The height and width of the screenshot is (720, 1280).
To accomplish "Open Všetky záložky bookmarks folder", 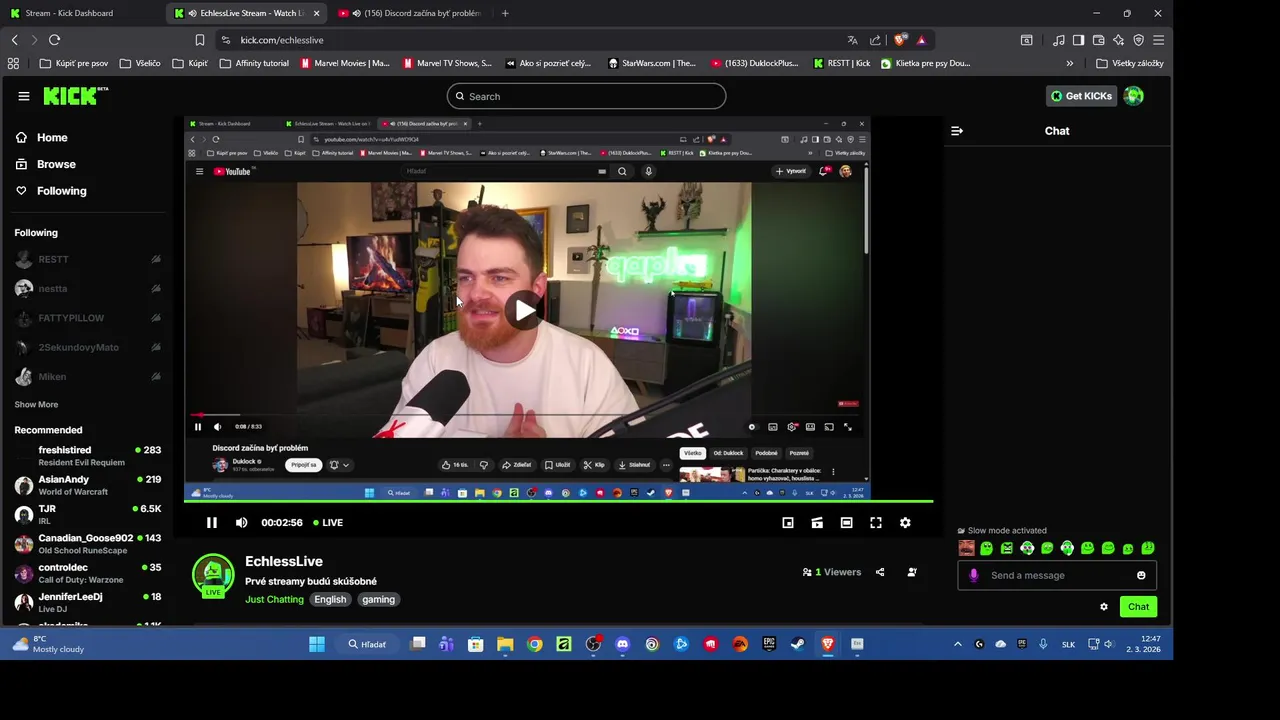I will tap(1131, 63).
